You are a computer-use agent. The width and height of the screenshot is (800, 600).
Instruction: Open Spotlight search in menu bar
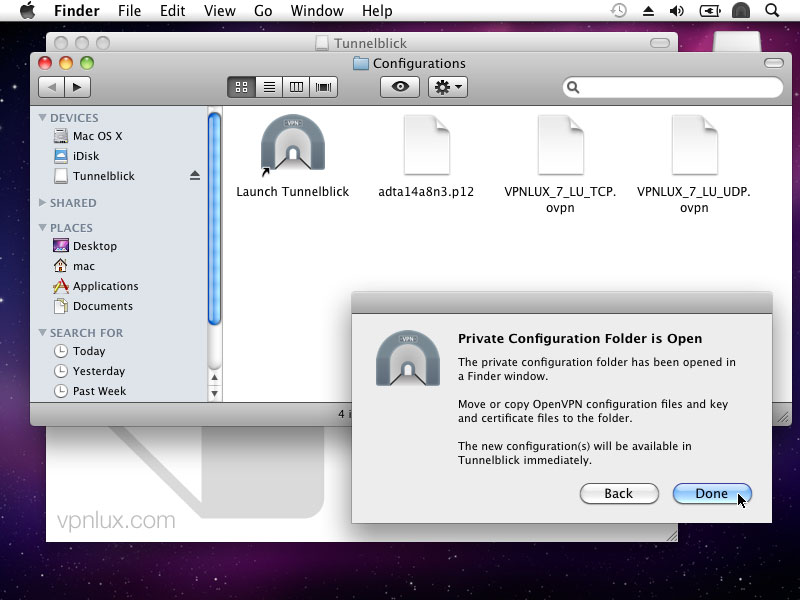(x=772, y=10)
